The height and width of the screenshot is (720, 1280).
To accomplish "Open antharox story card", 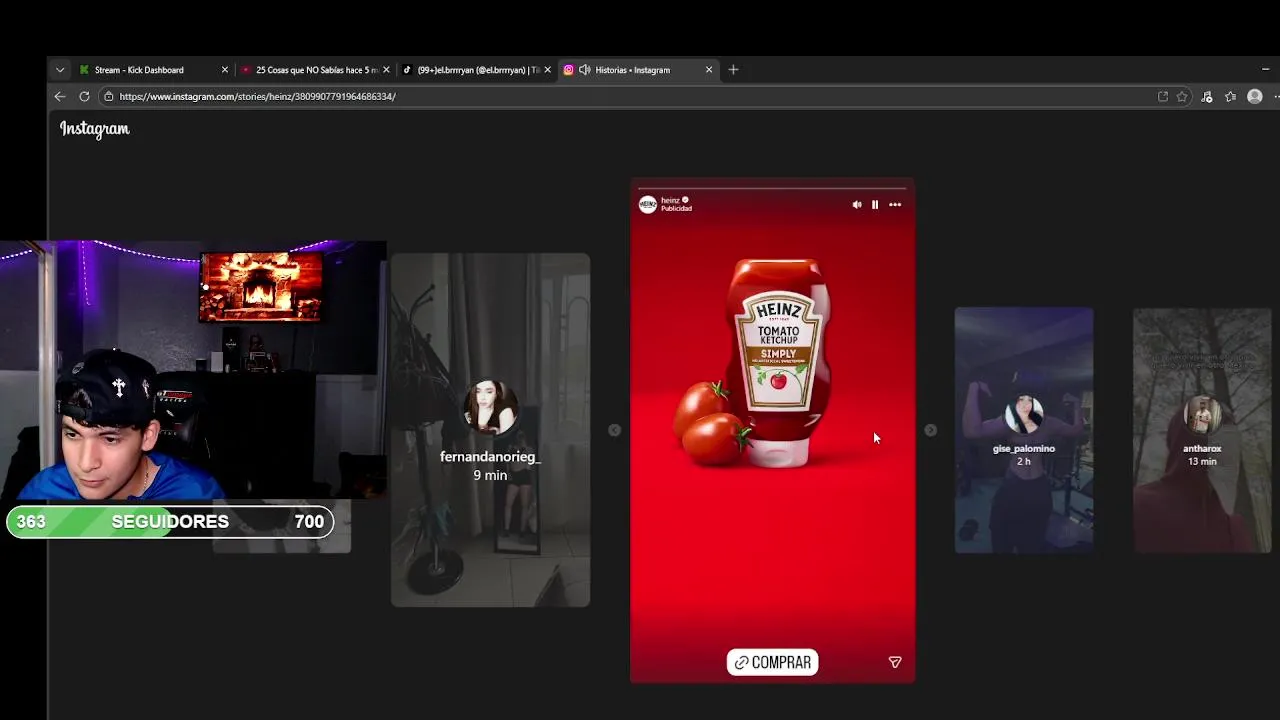I will click(x=1202, y=430).
